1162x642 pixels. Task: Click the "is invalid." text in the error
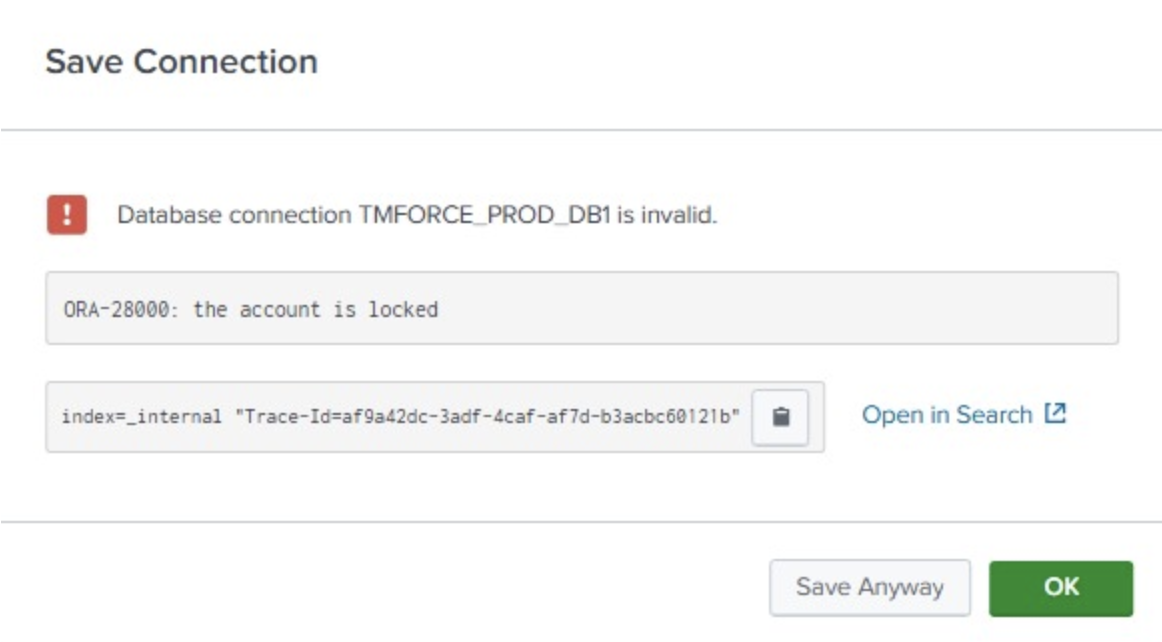tap(667, 215)
